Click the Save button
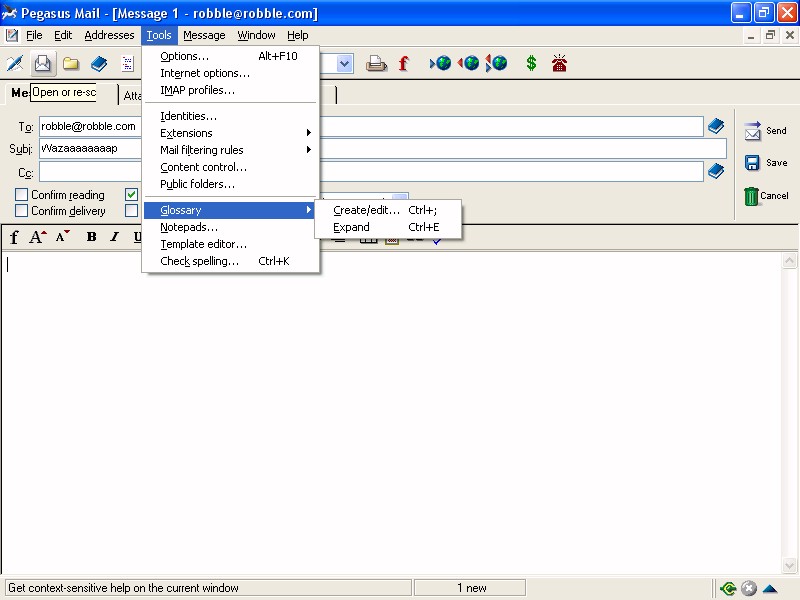This screenshot has height=600, width=800. [x=766, y=163]
